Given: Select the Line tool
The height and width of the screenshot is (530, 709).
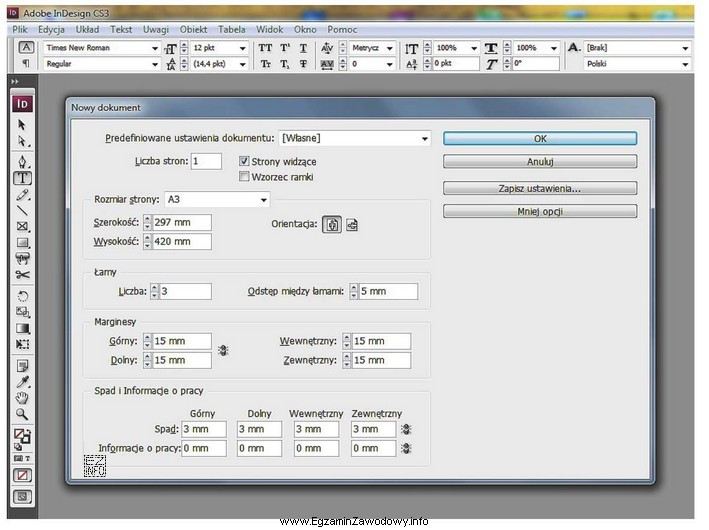Looking at the screenshot, I should pyautogui.click(x=22, y=210).
